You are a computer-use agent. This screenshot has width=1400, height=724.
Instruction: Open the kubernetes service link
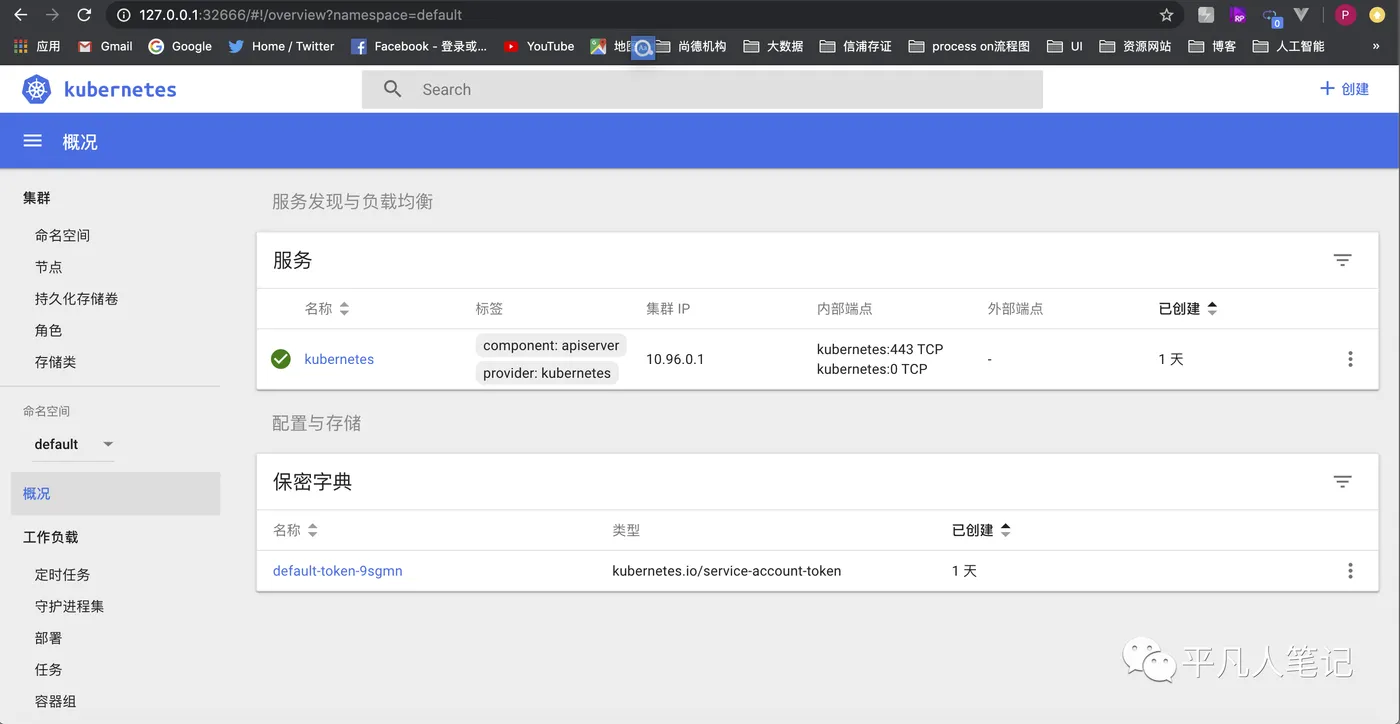pos(339,359)
